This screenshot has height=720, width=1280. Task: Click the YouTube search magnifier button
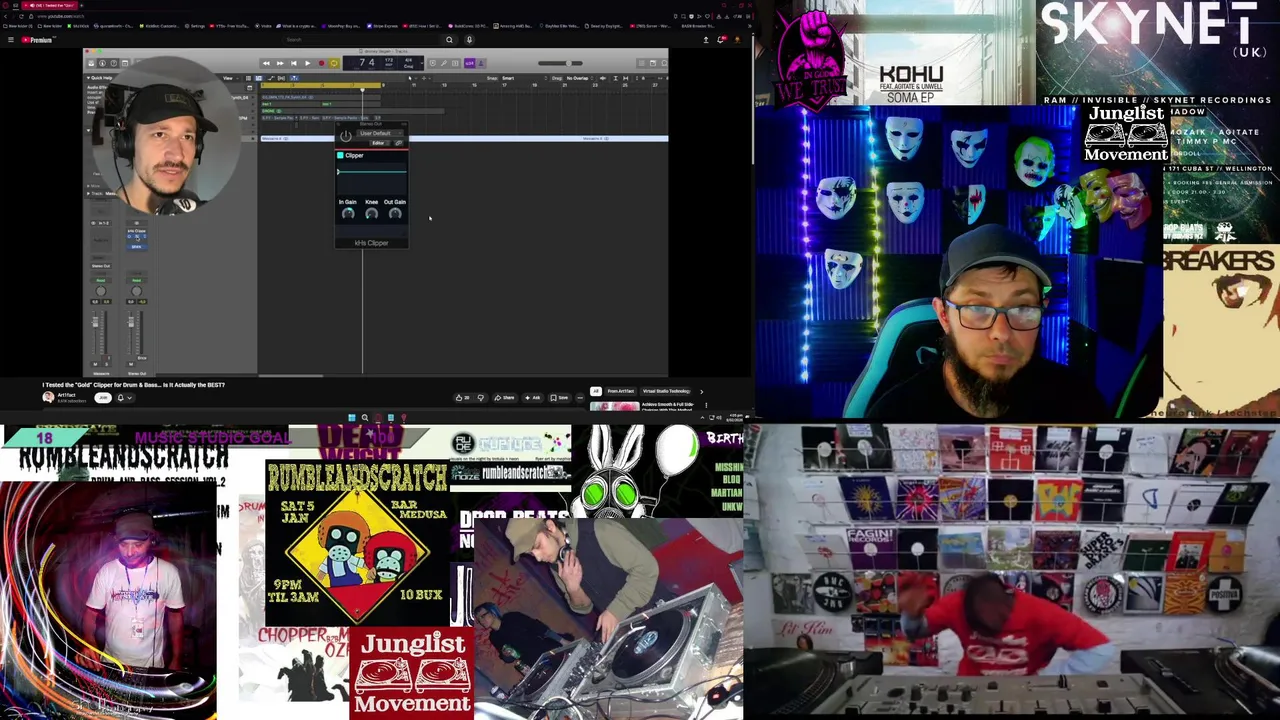pos(449,40)
